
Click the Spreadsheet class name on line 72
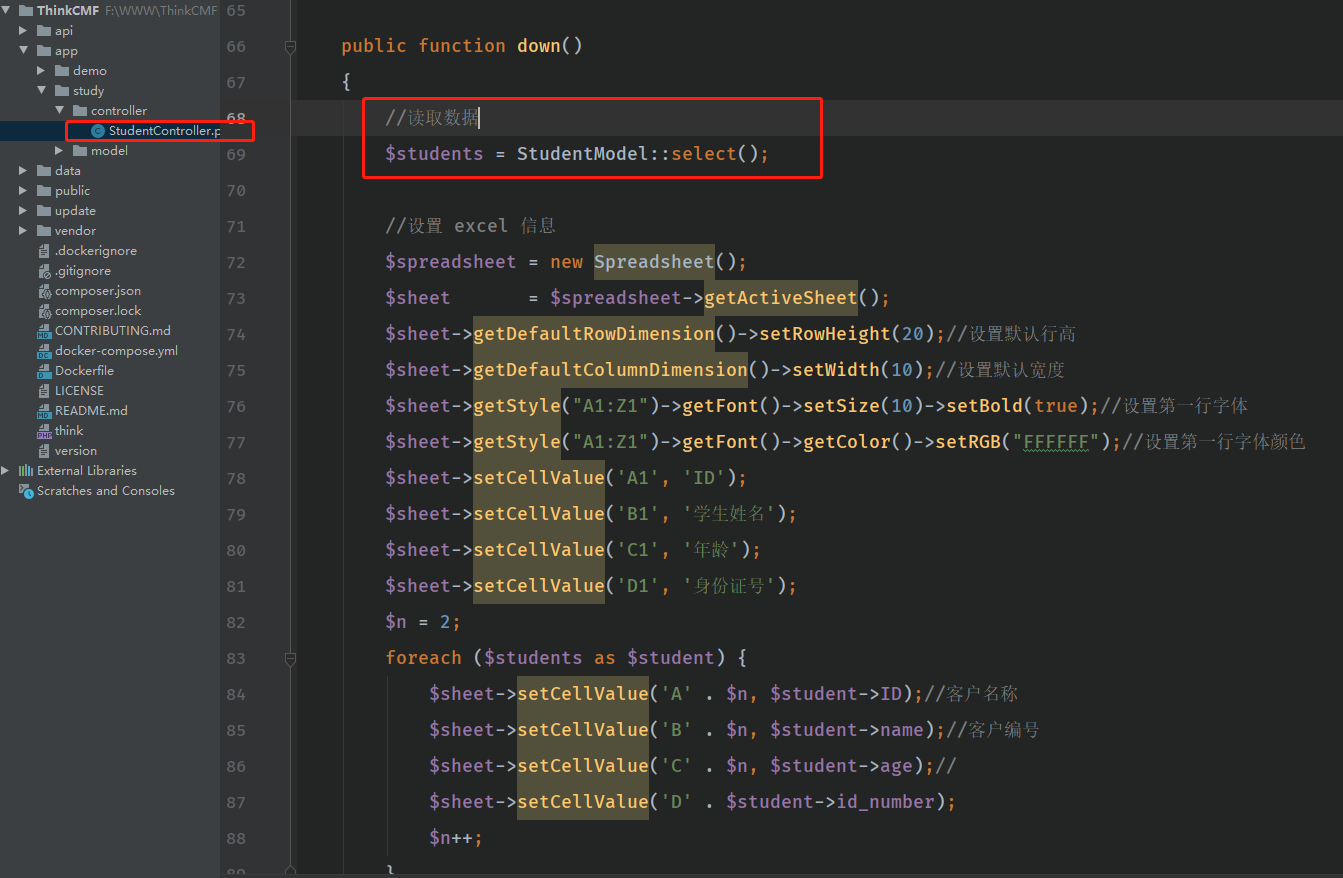coord(654,262)
